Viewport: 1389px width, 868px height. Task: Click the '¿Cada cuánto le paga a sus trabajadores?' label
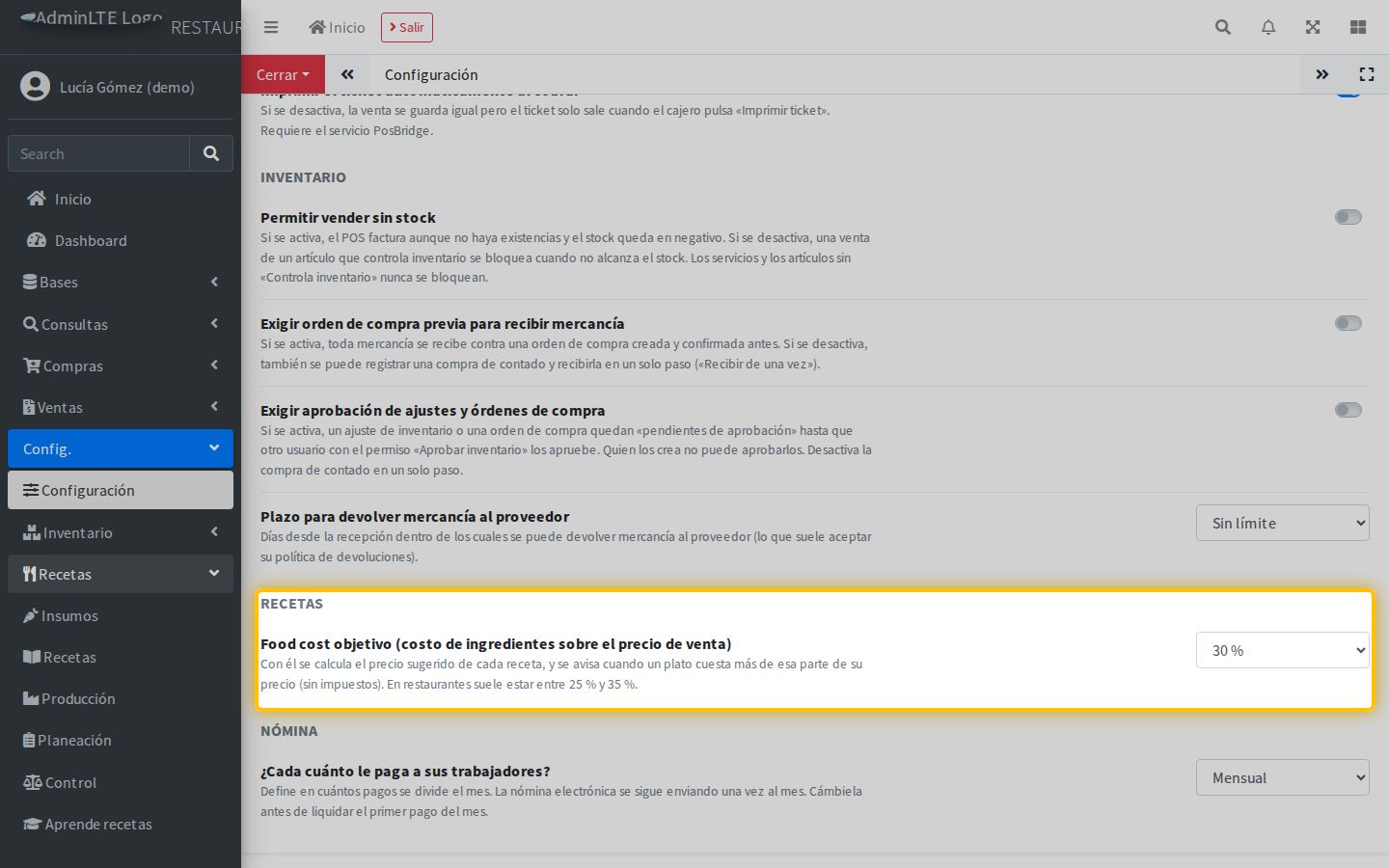(405, 772)
